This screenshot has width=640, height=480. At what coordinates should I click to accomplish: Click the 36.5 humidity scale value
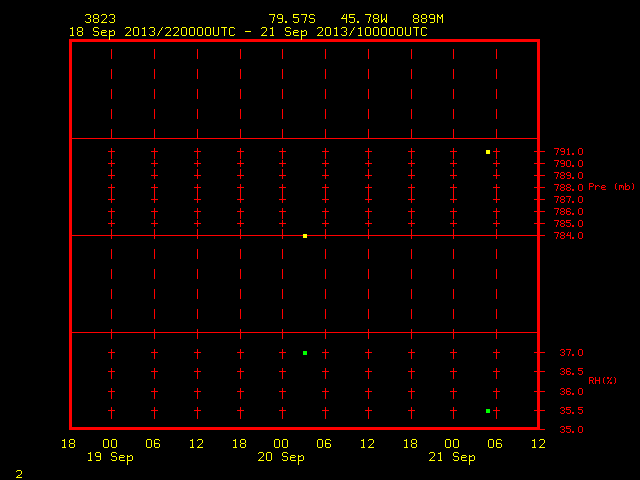(x=571, y=372)
